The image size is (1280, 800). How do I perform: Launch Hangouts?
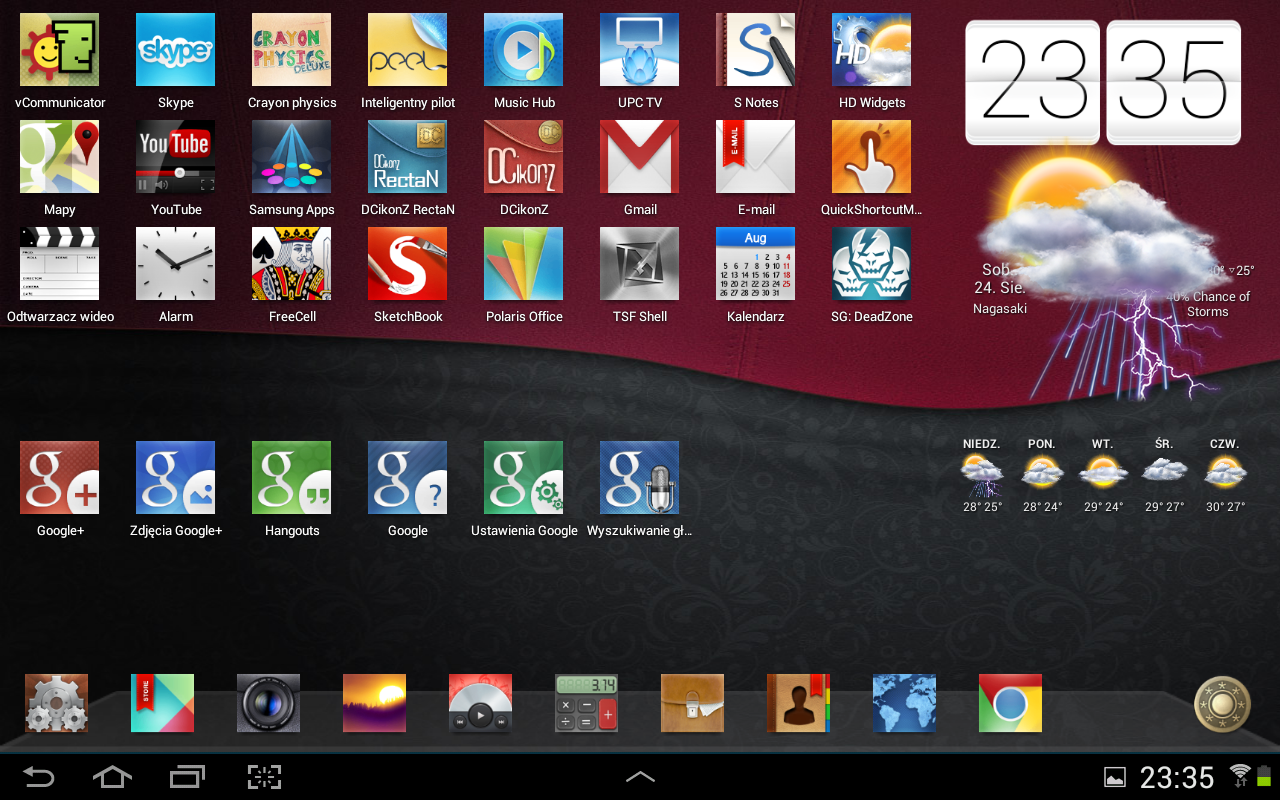292,478
